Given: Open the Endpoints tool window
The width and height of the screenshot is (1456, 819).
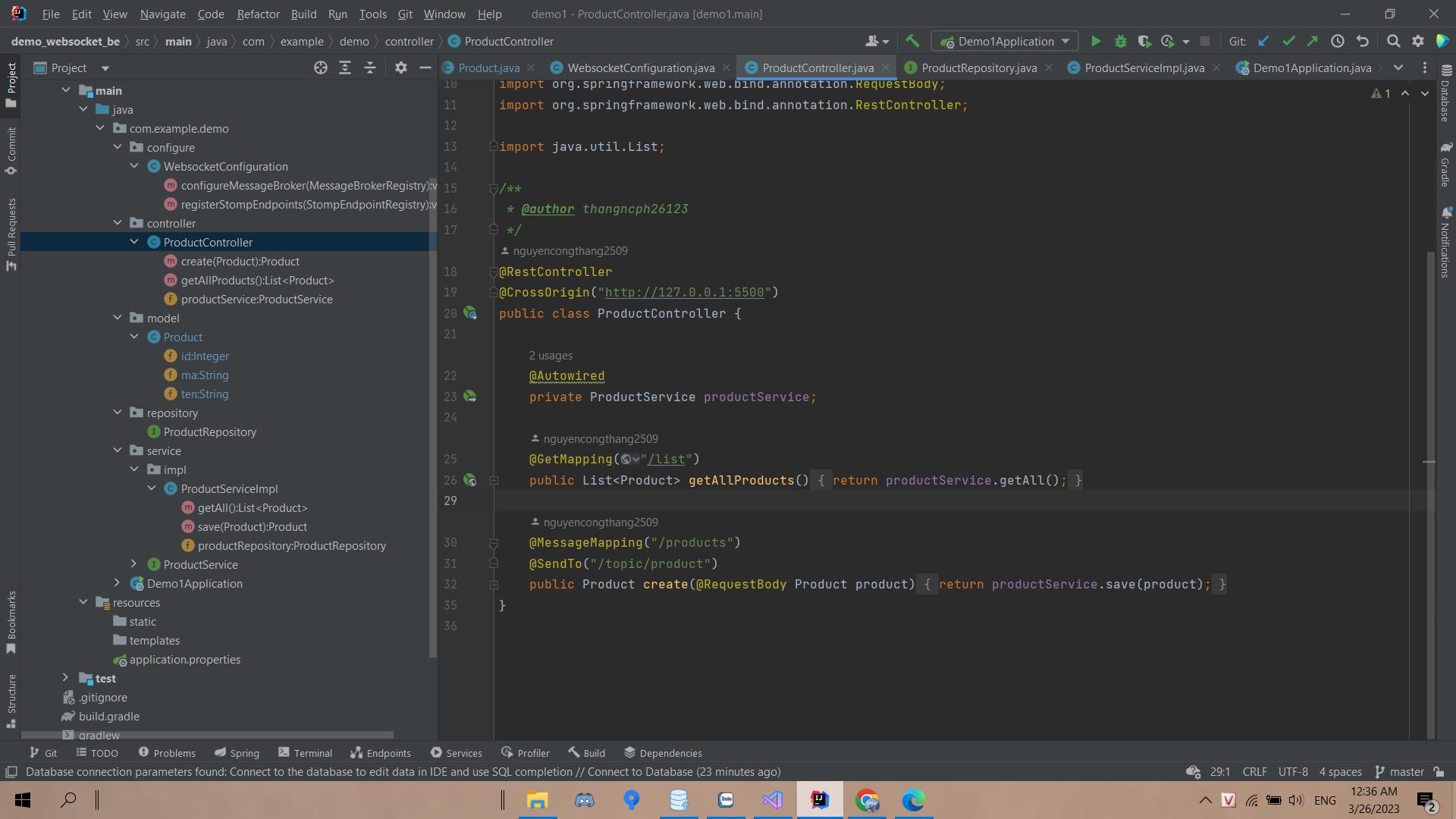Looking at the screenshot, I should coord(381,753).
